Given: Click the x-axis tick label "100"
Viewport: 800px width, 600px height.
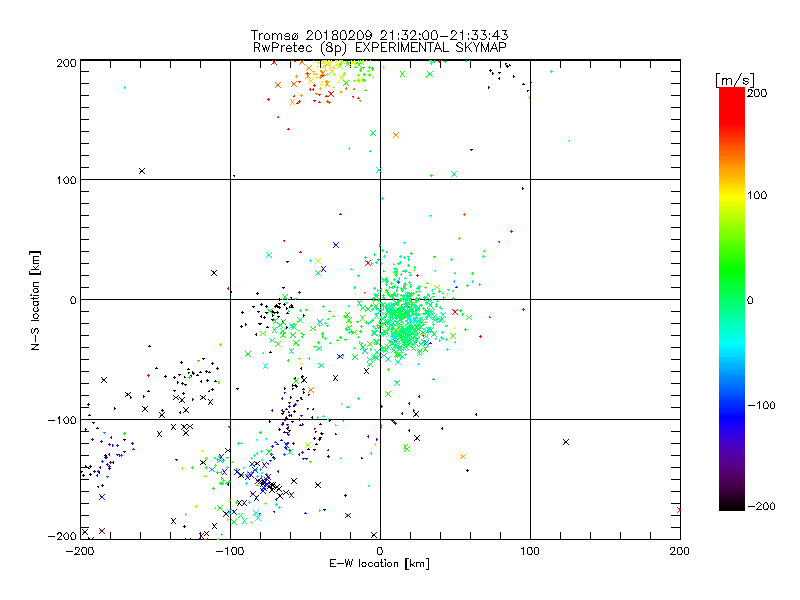Looking at the screenshot, I should coord(530,552).
